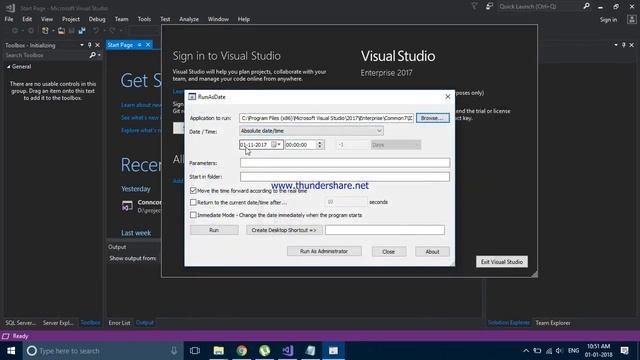The height and width of the screenshot is (360, 640).
Task: Open Toolbox window position dropdown arrow
Action: tap(82, 45)
